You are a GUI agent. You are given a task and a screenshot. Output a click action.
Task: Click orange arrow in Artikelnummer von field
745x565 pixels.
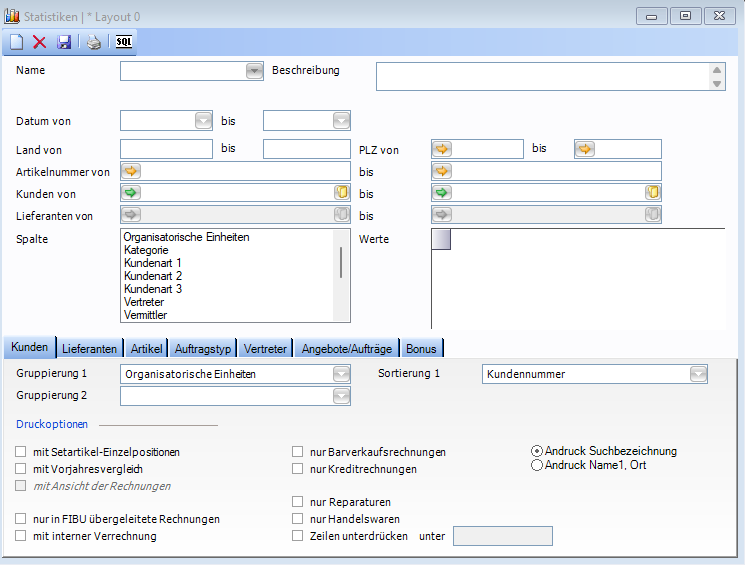(x=131, y=172)
